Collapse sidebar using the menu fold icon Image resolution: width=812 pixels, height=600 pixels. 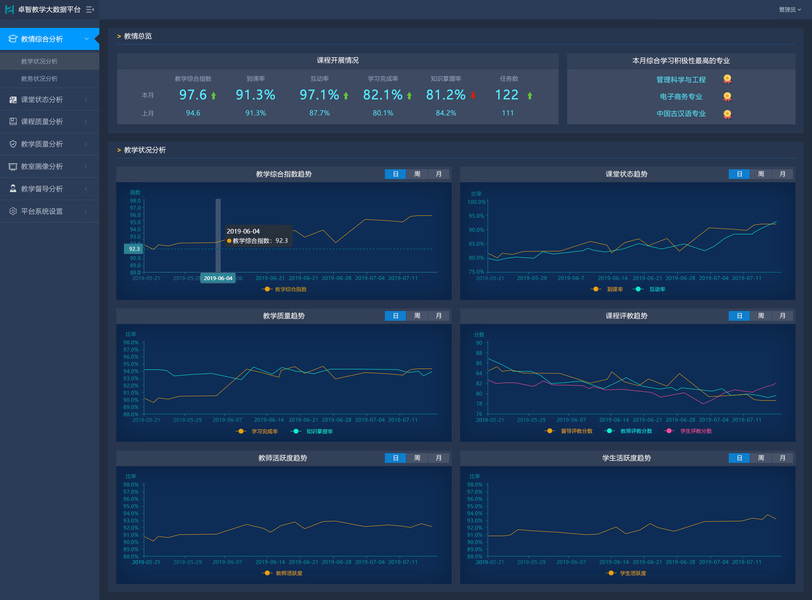tap(90, 9)
